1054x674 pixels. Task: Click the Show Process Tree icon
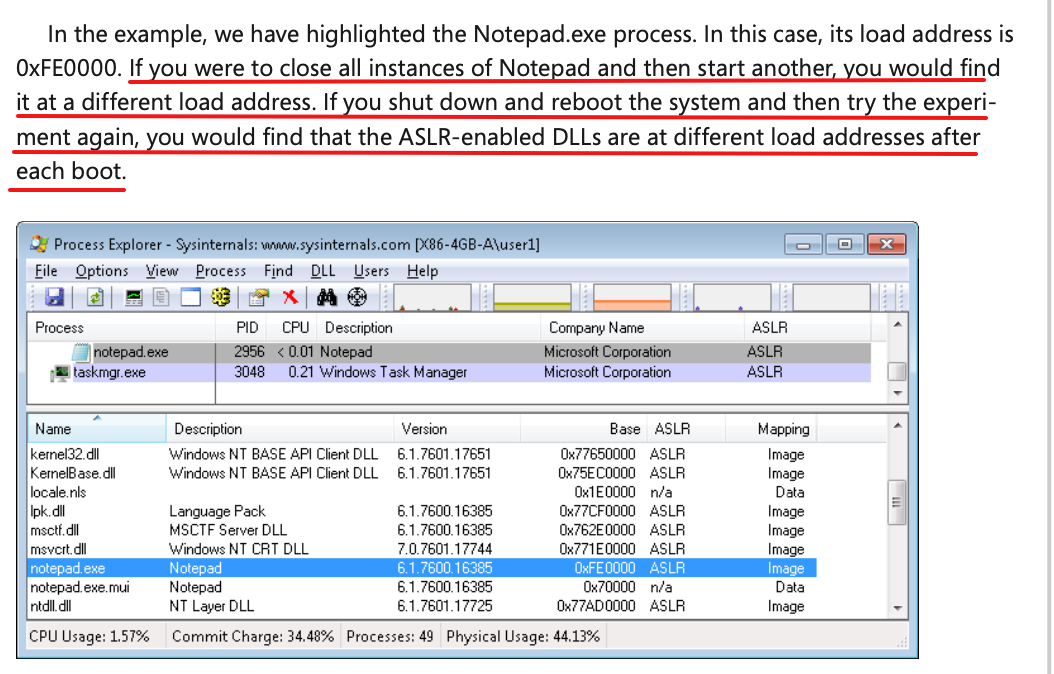[161, 297]
